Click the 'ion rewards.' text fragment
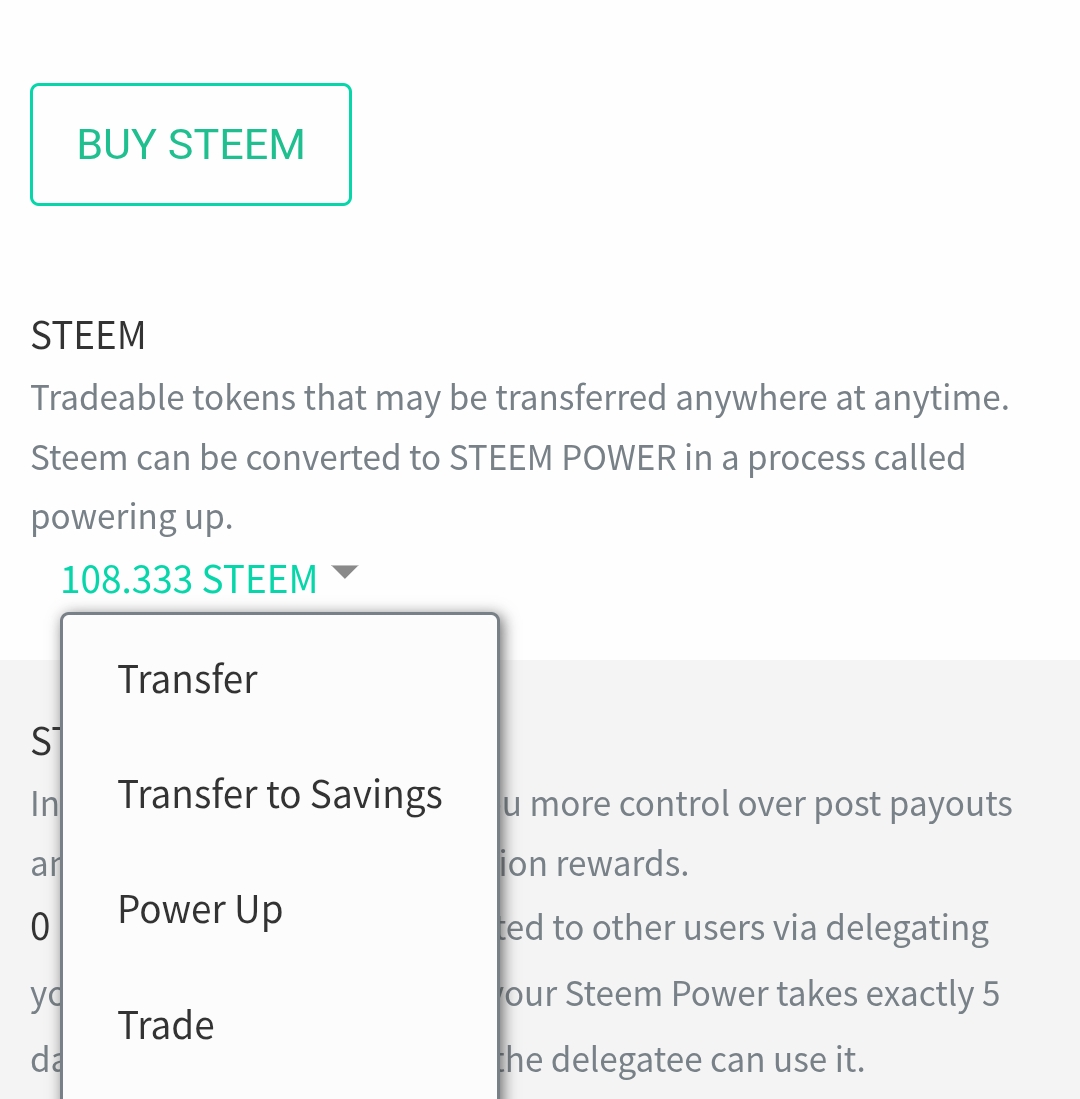The height and width of the screenshot is (1099, 1080). [594, 864]
